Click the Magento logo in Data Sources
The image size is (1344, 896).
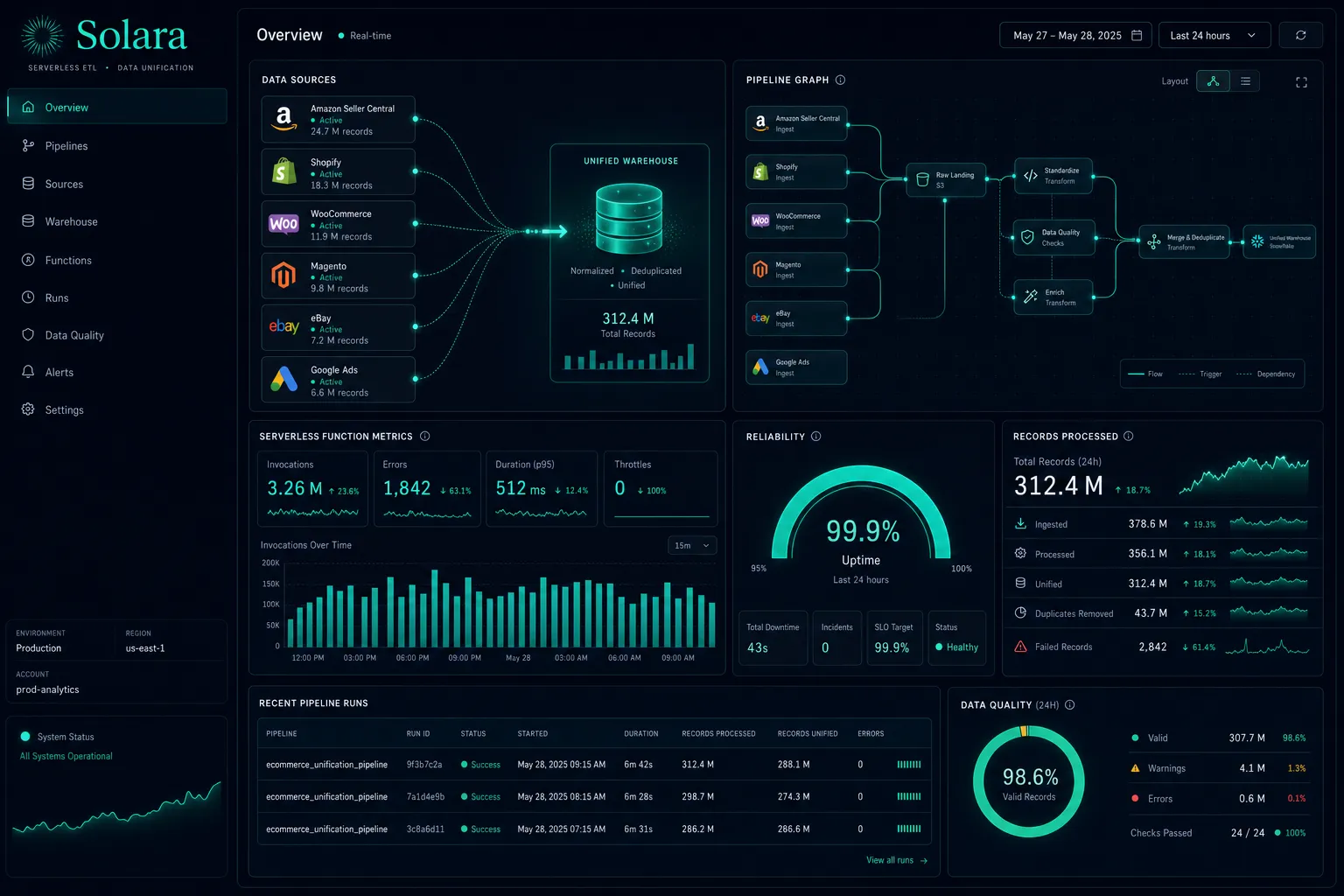click(x=283, y=276)
